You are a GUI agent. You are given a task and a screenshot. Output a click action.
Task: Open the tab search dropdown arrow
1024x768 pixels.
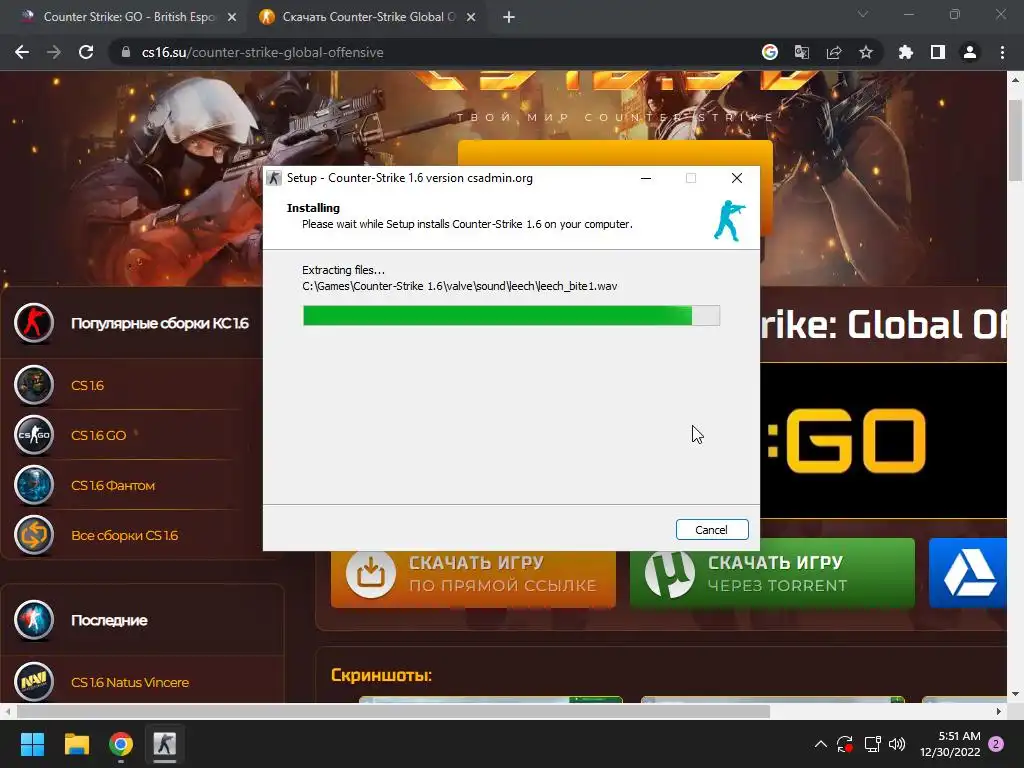pyautogui.click(x=863, y=14)
